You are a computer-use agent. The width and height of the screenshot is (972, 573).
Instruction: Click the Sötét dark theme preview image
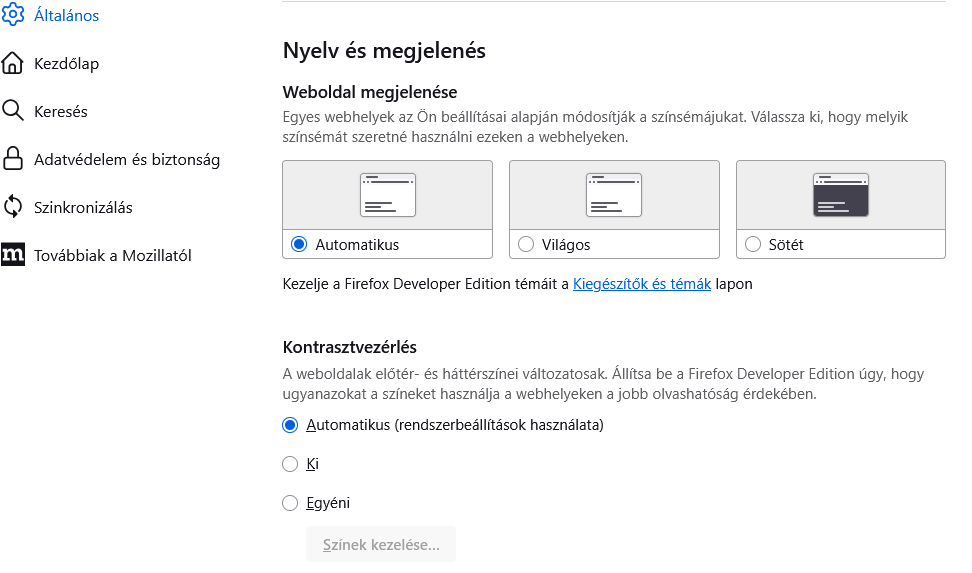pyautogui.click(x=841, y=195)
